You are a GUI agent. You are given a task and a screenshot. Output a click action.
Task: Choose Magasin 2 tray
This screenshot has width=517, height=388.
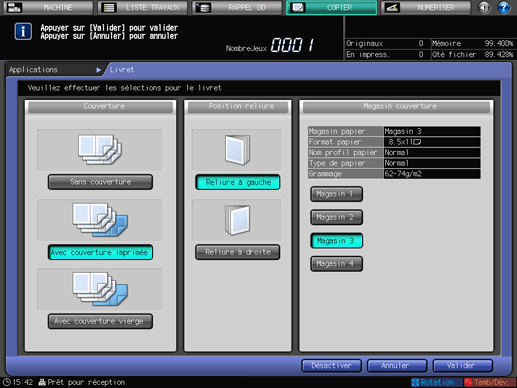tap(336, 217)
